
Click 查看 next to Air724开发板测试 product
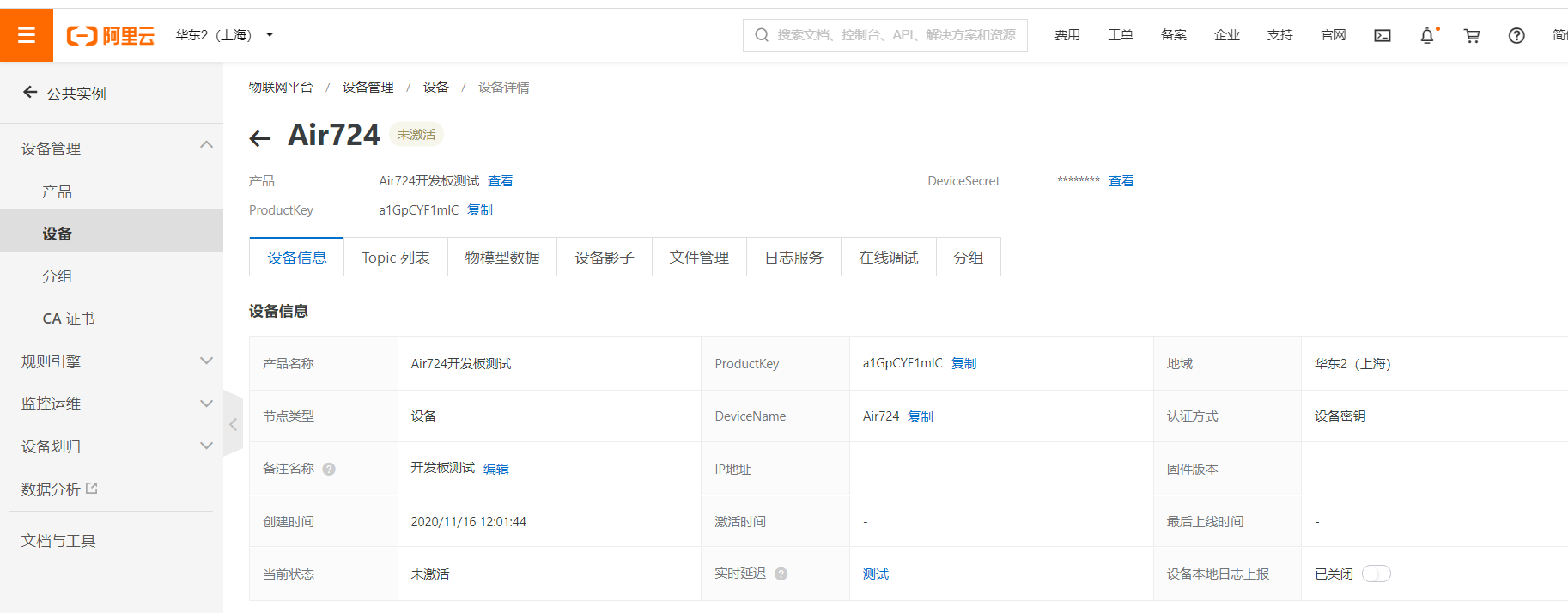501,181
